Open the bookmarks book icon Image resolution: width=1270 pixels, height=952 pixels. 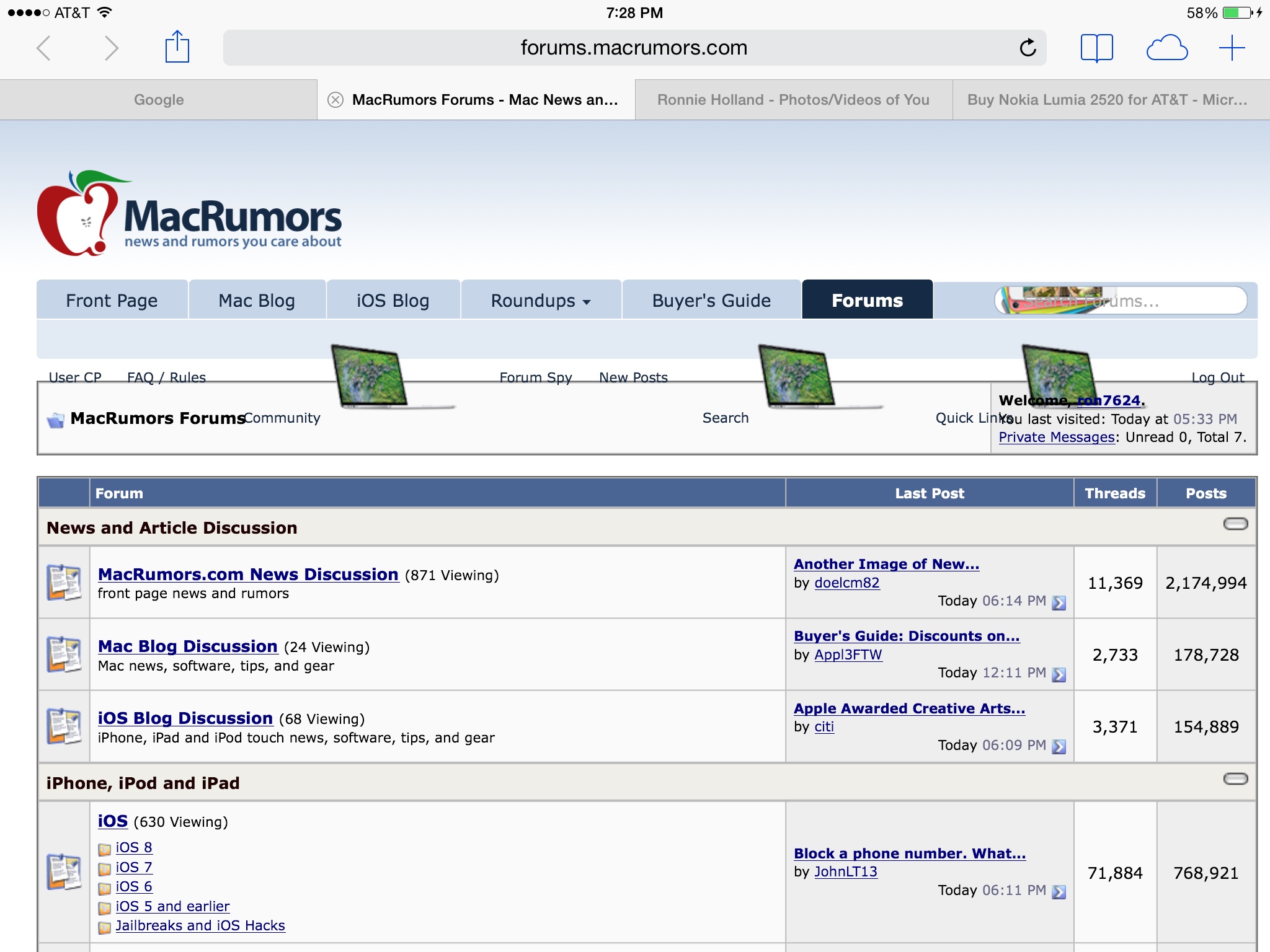[1096, 48]
